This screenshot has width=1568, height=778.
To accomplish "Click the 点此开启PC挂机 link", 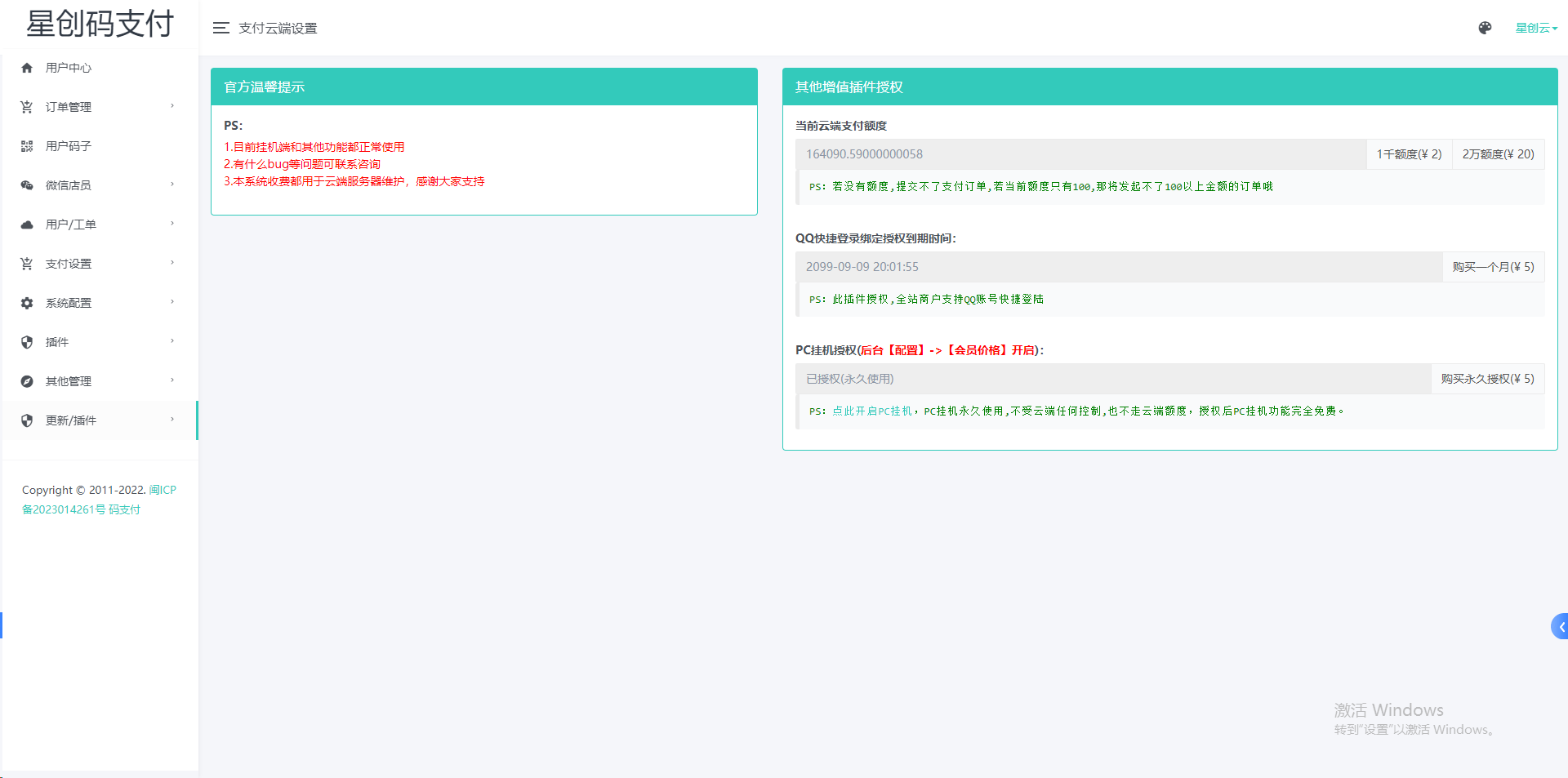I will coord(871,411).
